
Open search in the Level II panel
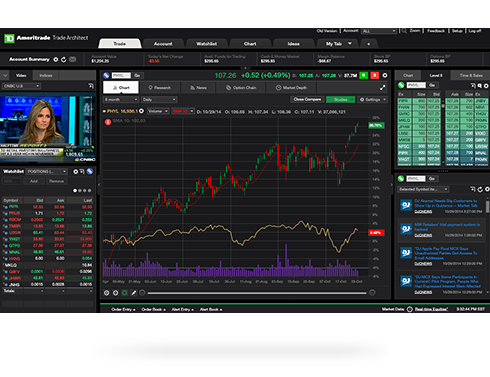(480, 86)
